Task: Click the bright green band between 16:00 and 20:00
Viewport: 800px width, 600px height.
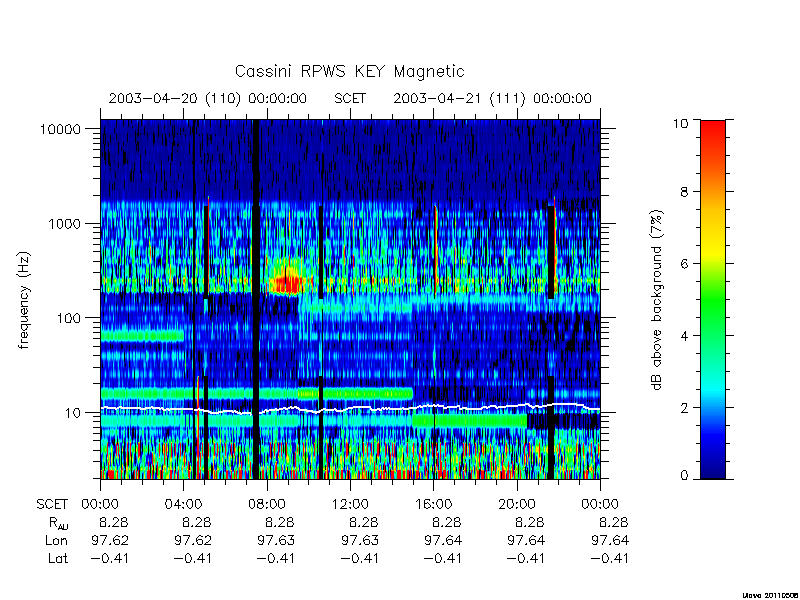Action: click(x=469, y=421)
